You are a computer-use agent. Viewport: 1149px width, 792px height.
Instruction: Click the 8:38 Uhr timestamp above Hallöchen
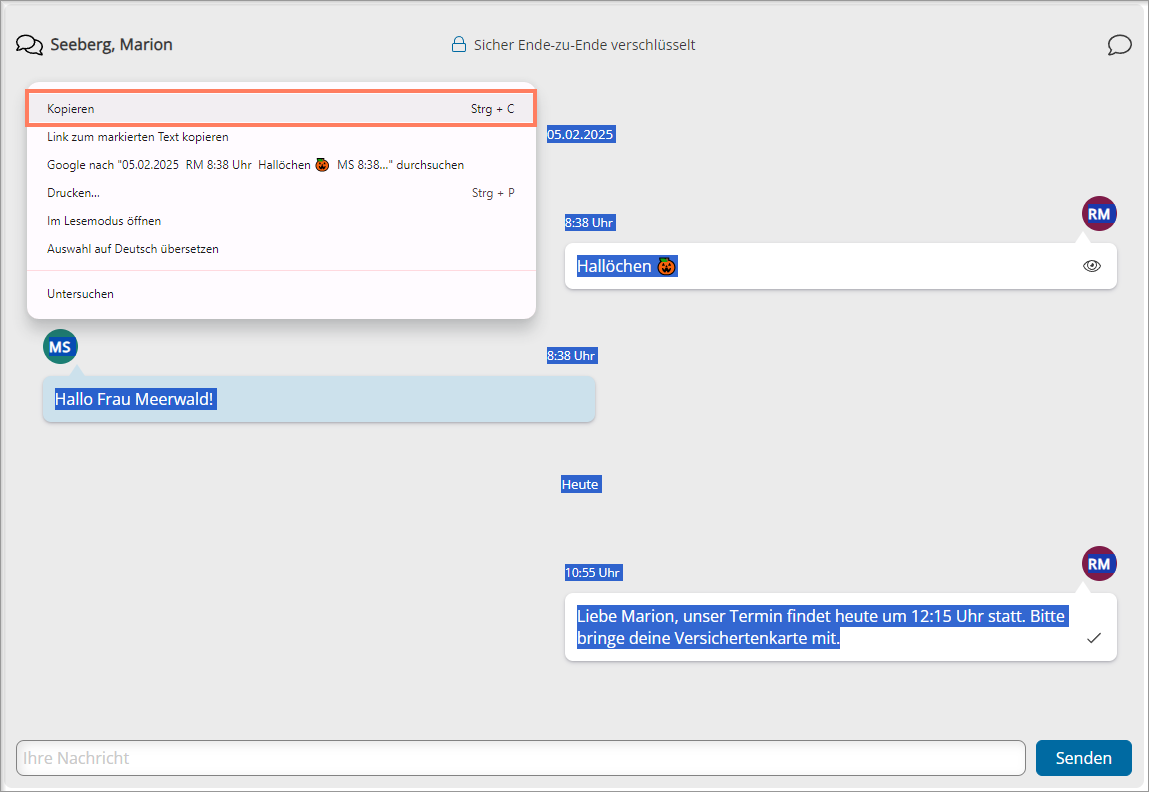pyautogui.click(x=589, y=222)
